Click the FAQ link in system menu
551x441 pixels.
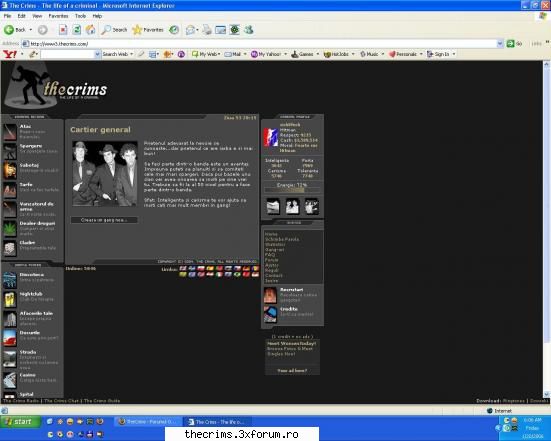270,255
